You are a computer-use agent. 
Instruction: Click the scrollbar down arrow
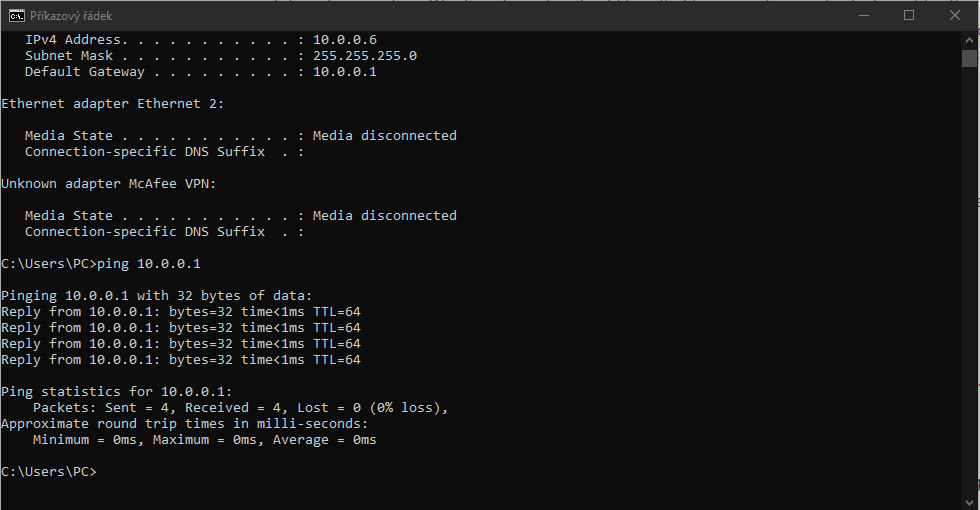click(x=969, y=500)
